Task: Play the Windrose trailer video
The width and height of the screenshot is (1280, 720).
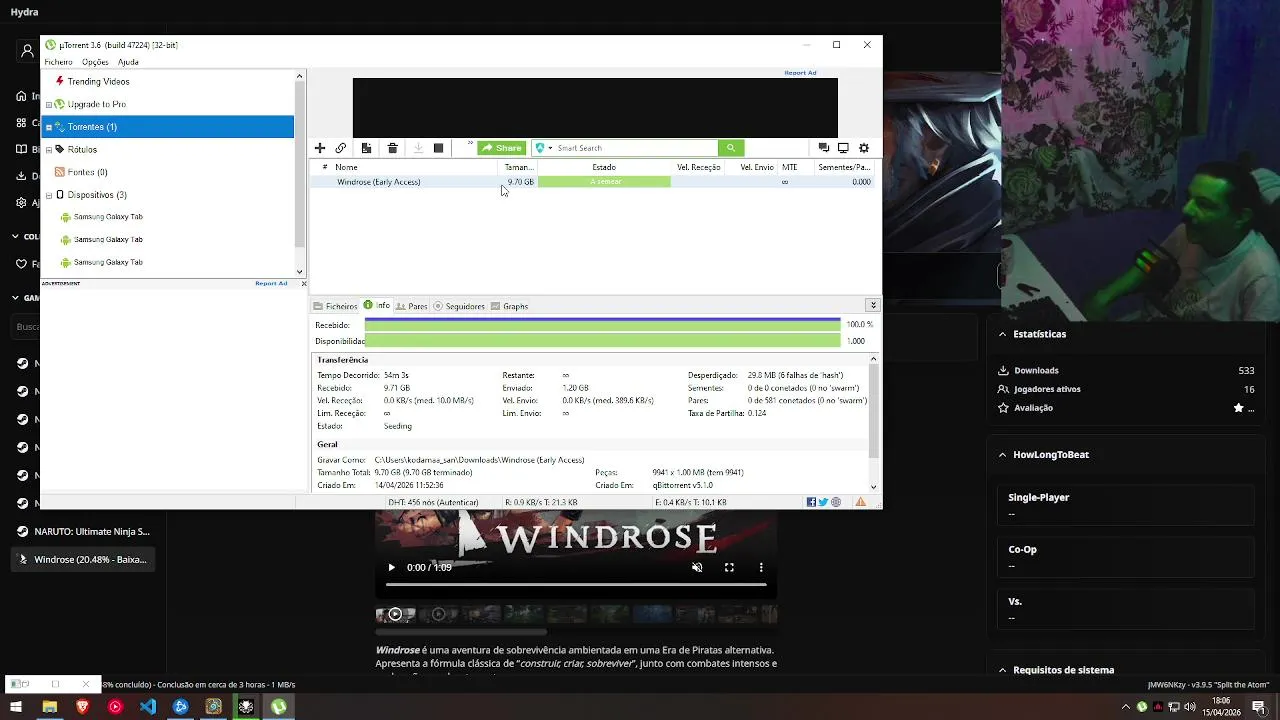Action: click(x=391, y=567)
